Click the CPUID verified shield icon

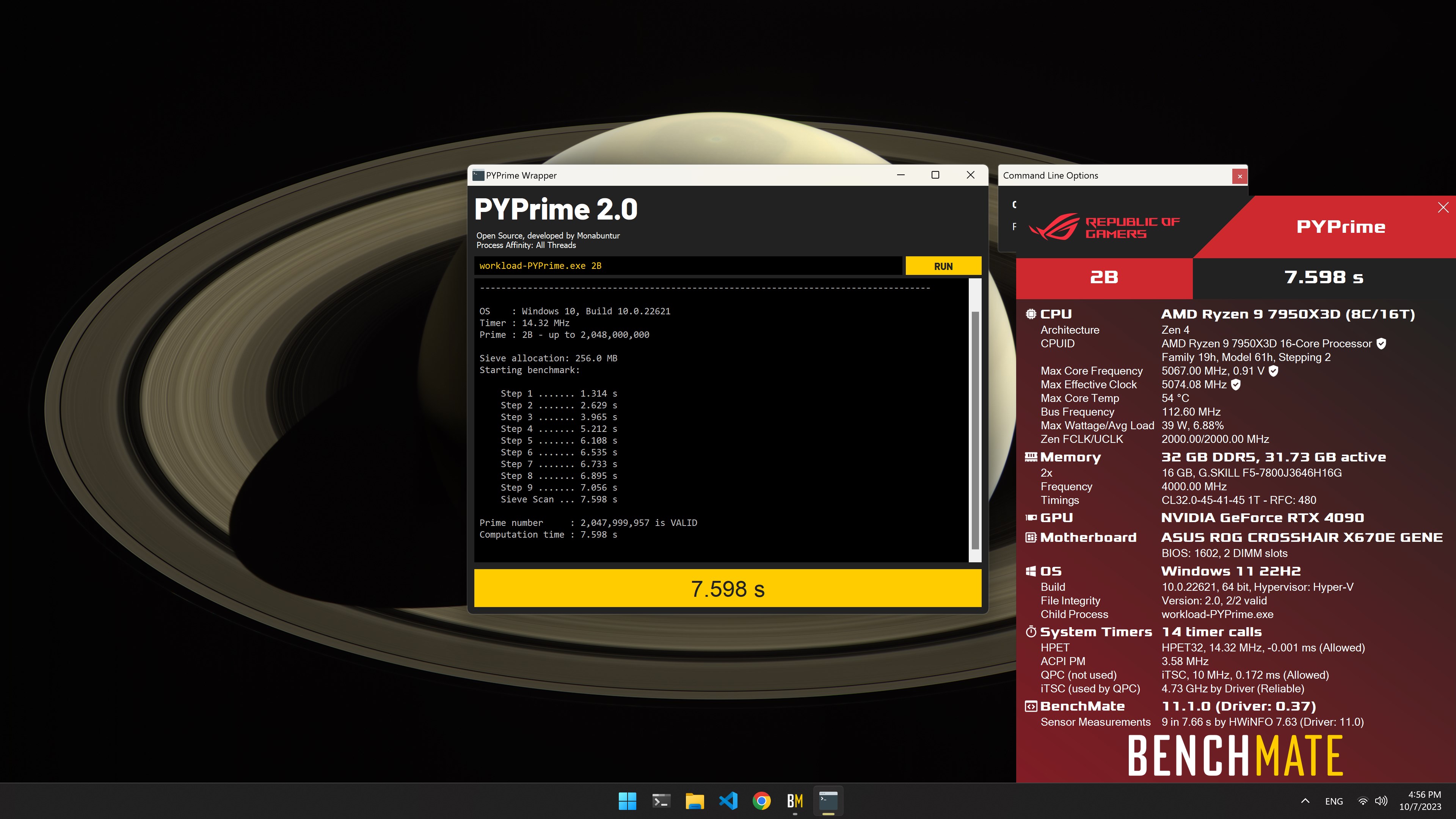click(x=1381, y=344)
